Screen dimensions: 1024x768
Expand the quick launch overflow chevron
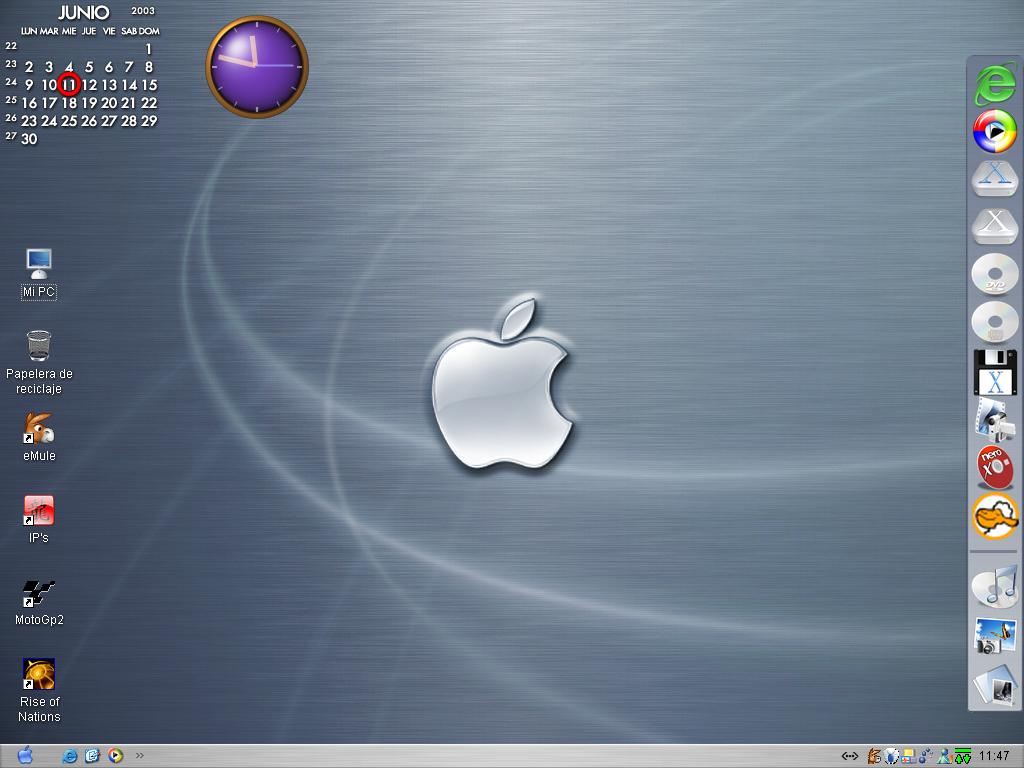point(139,756)
